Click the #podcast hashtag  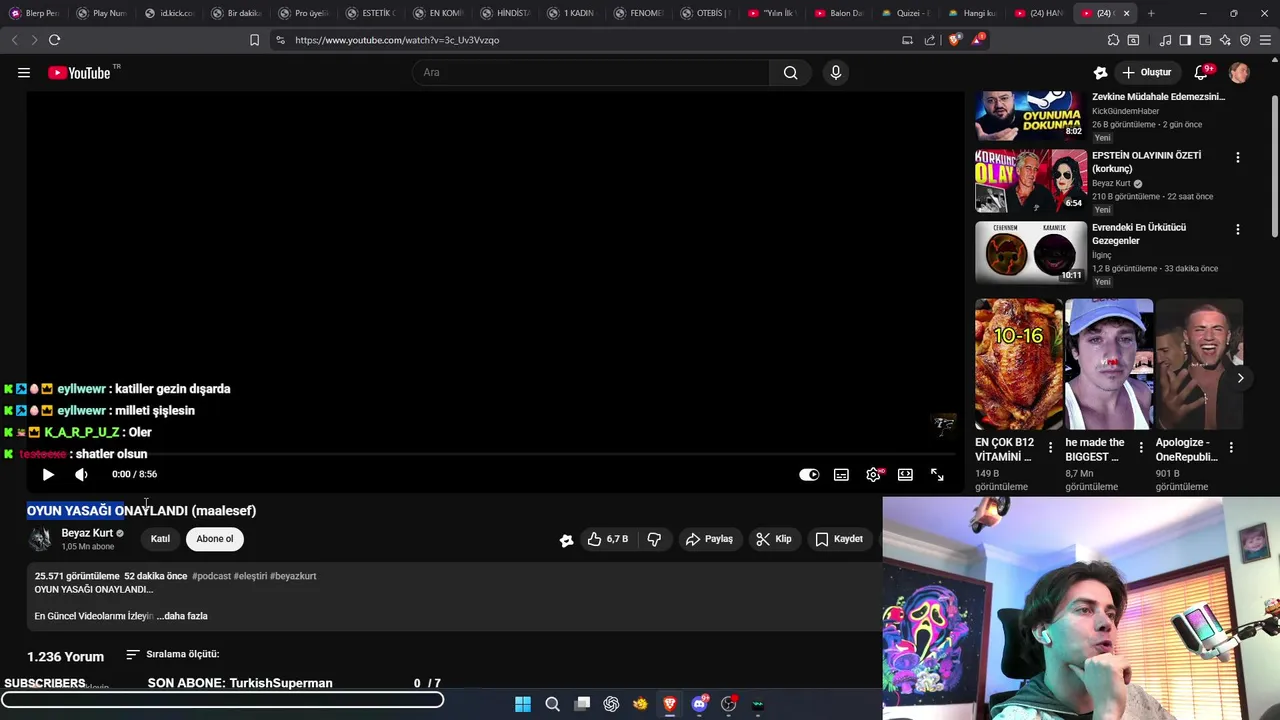(x=211, y=576)
